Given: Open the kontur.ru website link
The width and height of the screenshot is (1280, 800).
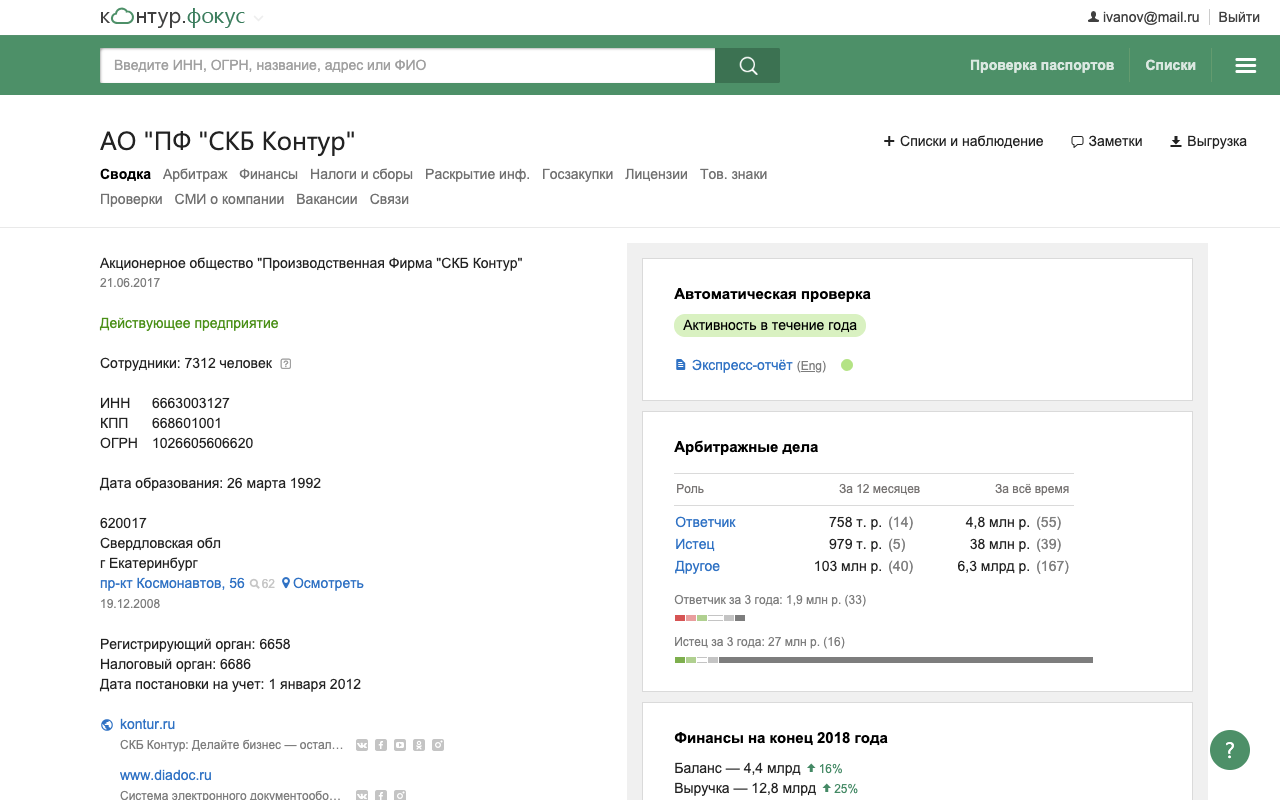Looking at the screenshot, I should pos(147,724).
